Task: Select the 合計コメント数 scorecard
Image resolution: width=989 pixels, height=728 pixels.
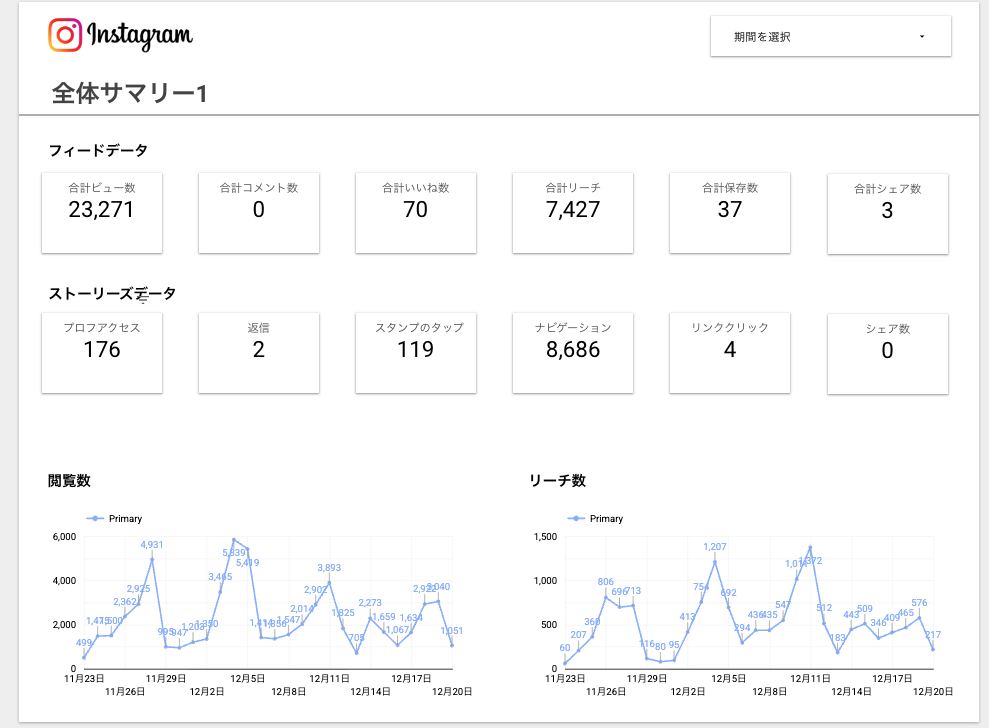Action: [259, 212]
